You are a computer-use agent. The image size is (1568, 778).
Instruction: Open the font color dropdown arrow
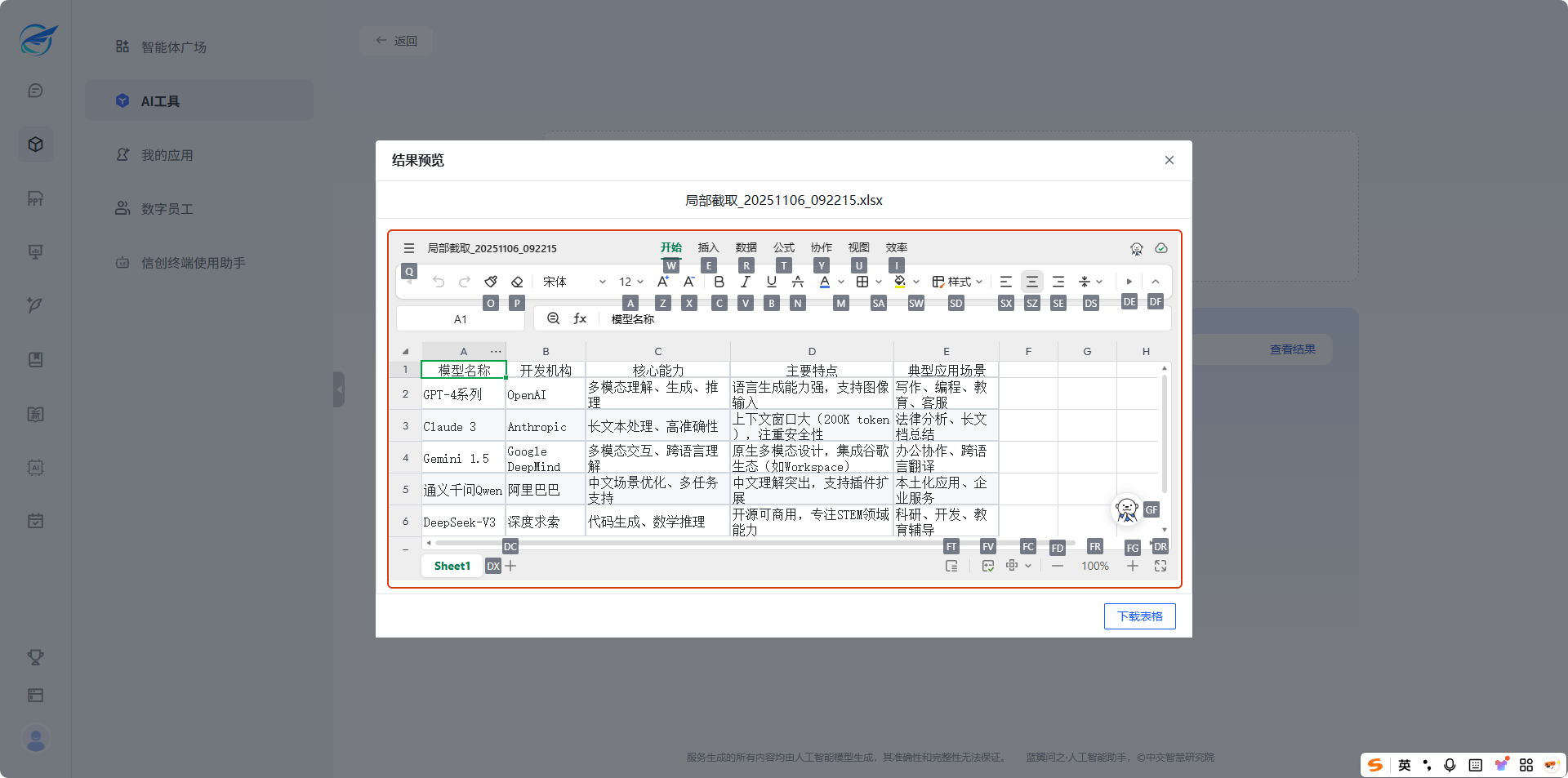coord(841,282)
